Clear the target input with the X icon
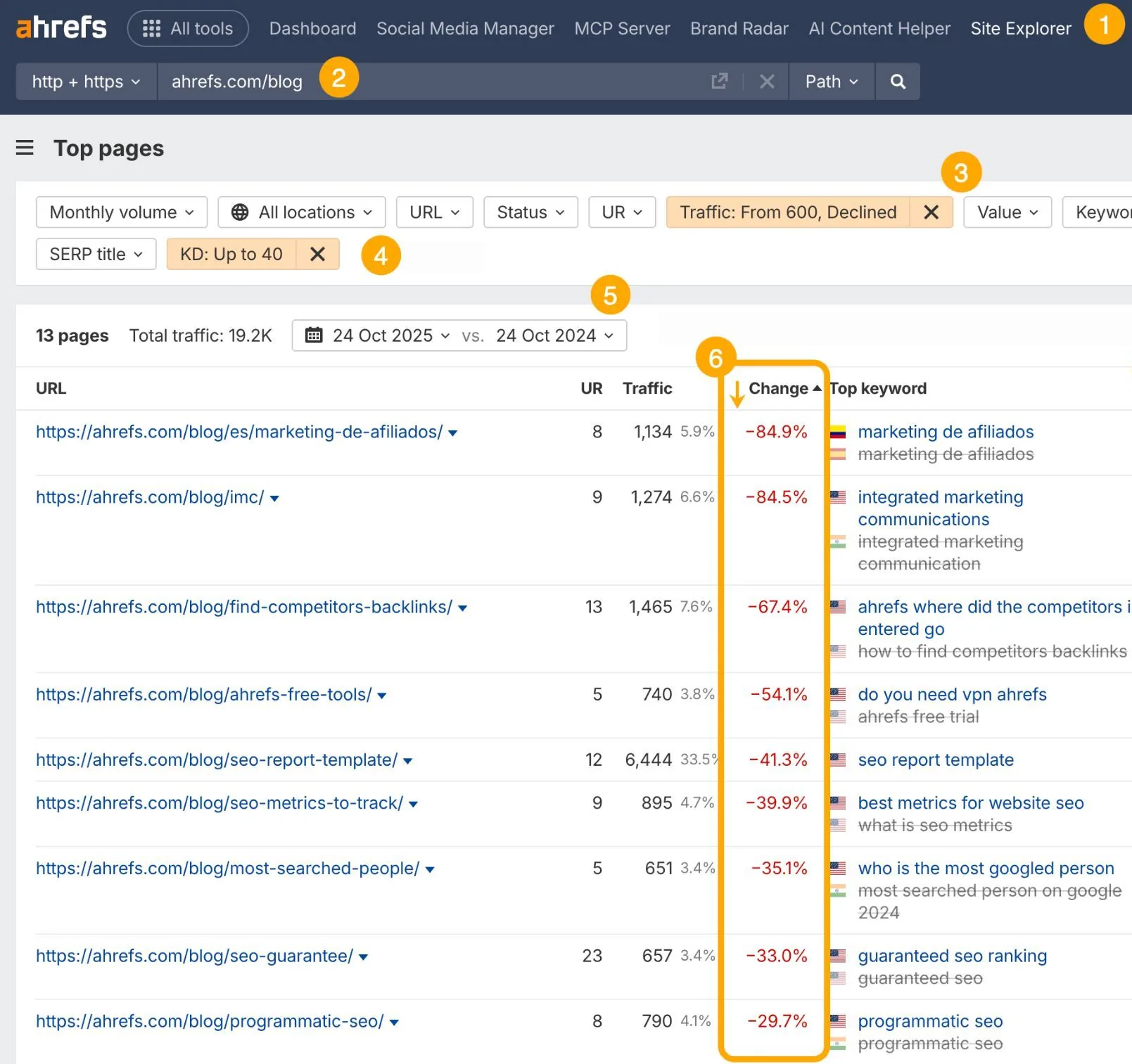This screenshot has width=1132, height=1064. coord(767,81)
